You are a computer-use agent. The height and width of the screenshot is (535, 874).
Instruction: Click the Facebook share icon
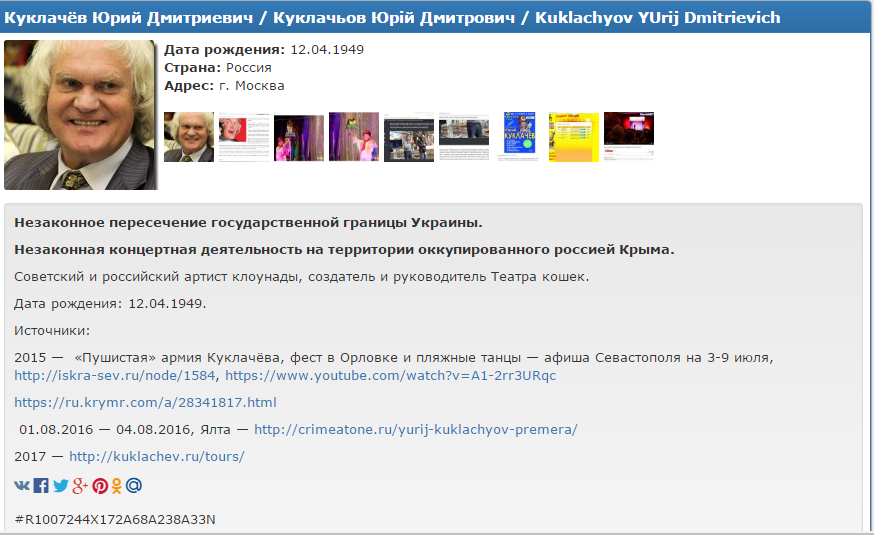point(41,486)
